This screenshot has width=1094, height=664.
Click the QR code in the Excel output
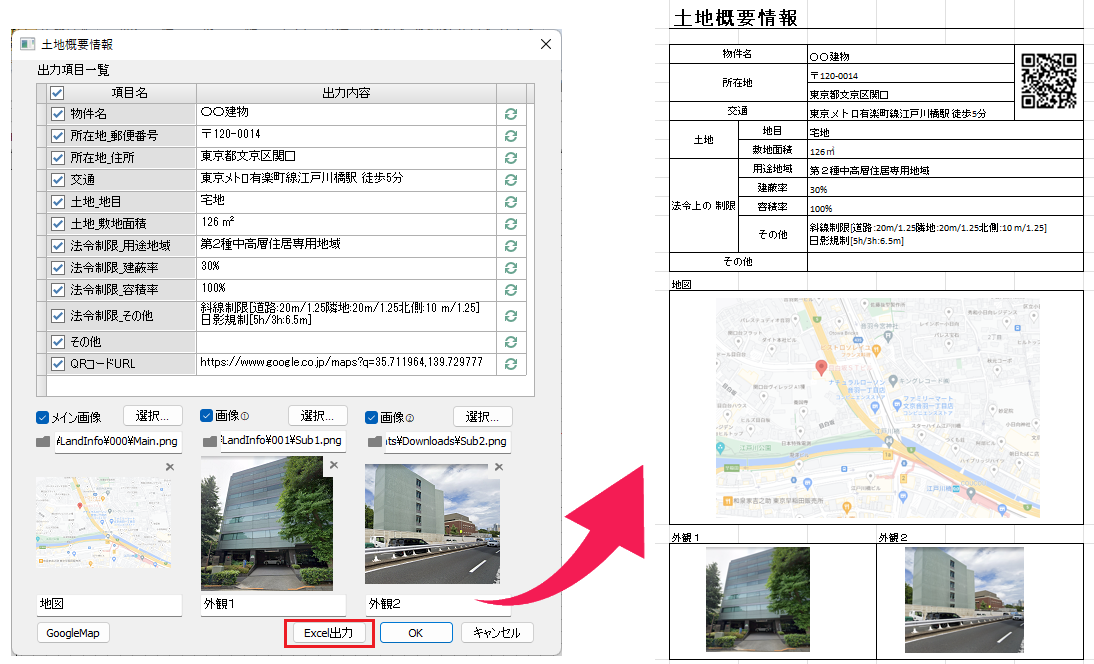[1048, 79]
